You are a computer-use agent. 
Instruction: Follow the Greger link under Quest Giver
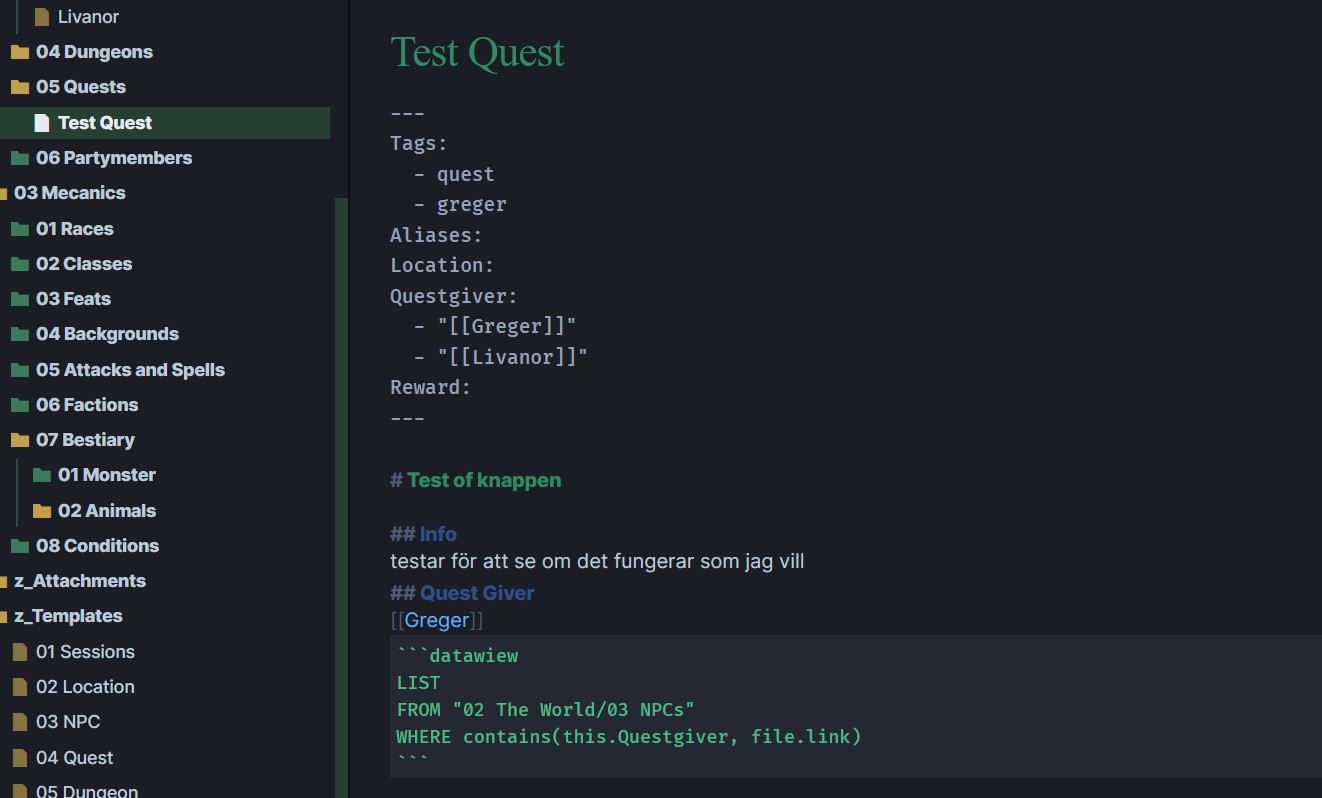tap(437, 620)
